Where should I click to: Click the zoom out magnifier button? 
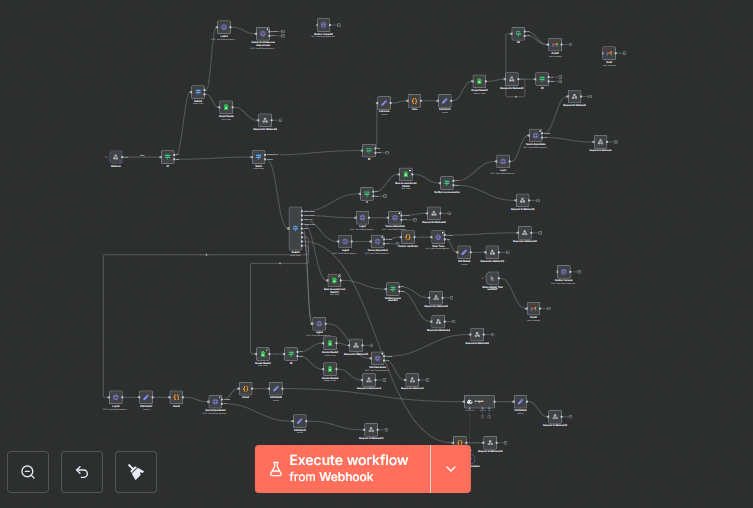[x=28, y=472]
